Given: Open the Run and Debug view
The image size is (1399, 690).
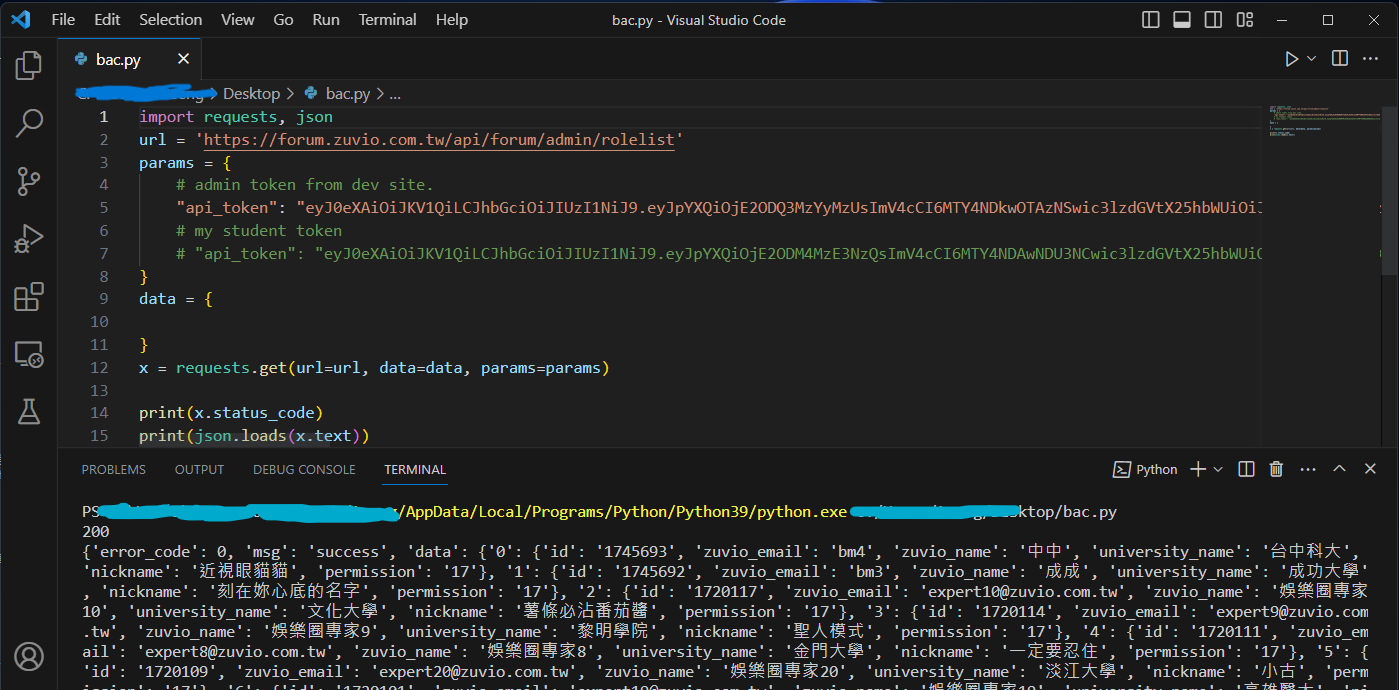Looking at the screenshot, I should click(29, 239).
